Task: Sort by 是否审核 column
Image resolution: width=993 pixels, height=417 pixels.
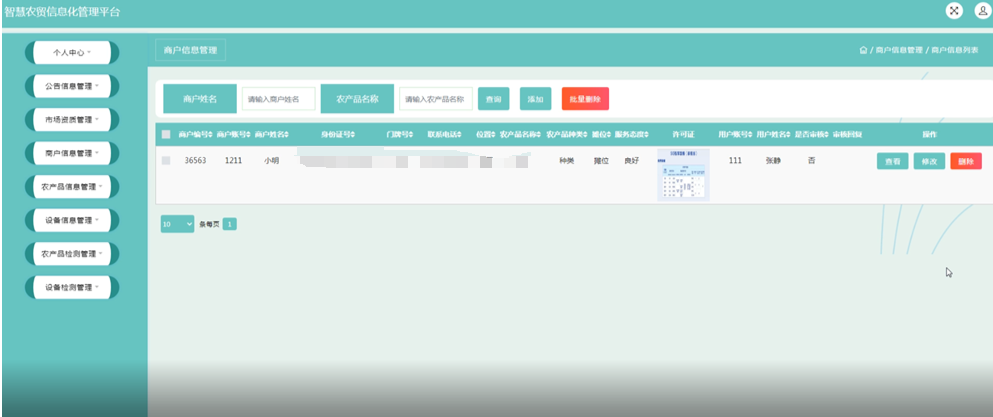Action: click(812, 134)
